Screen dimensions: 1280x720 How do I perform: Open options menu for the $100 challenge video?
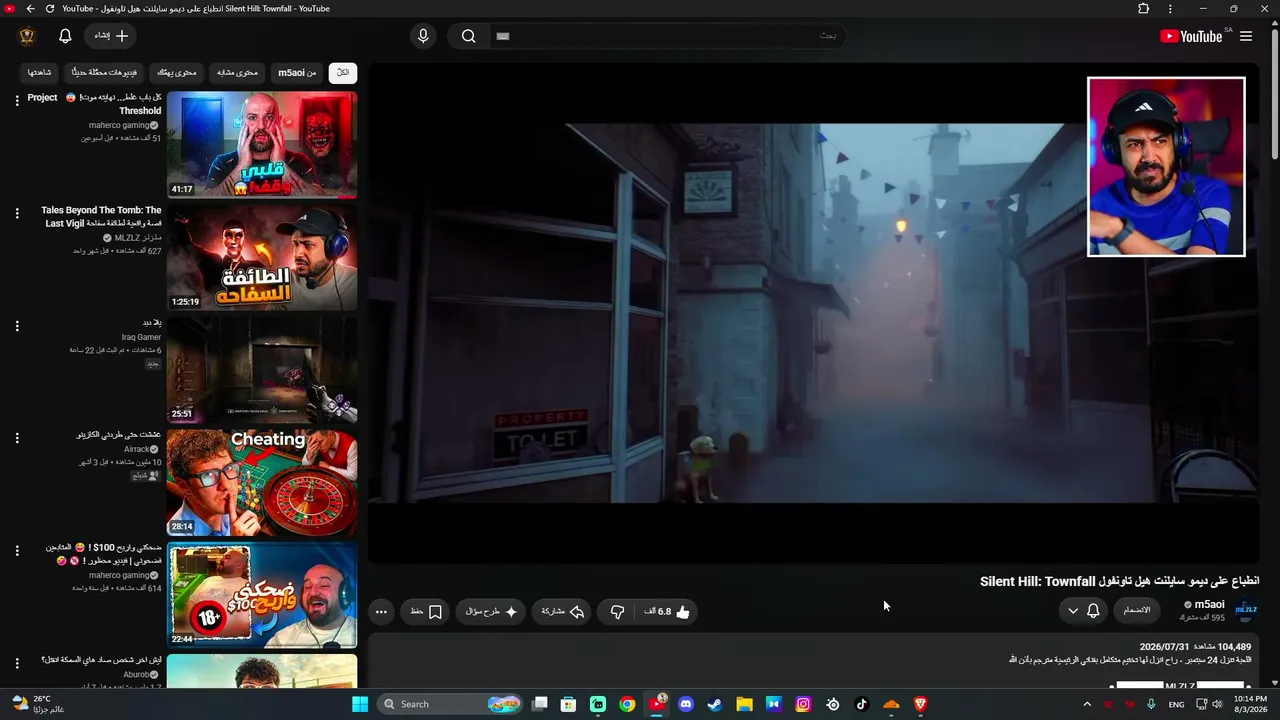17,551
